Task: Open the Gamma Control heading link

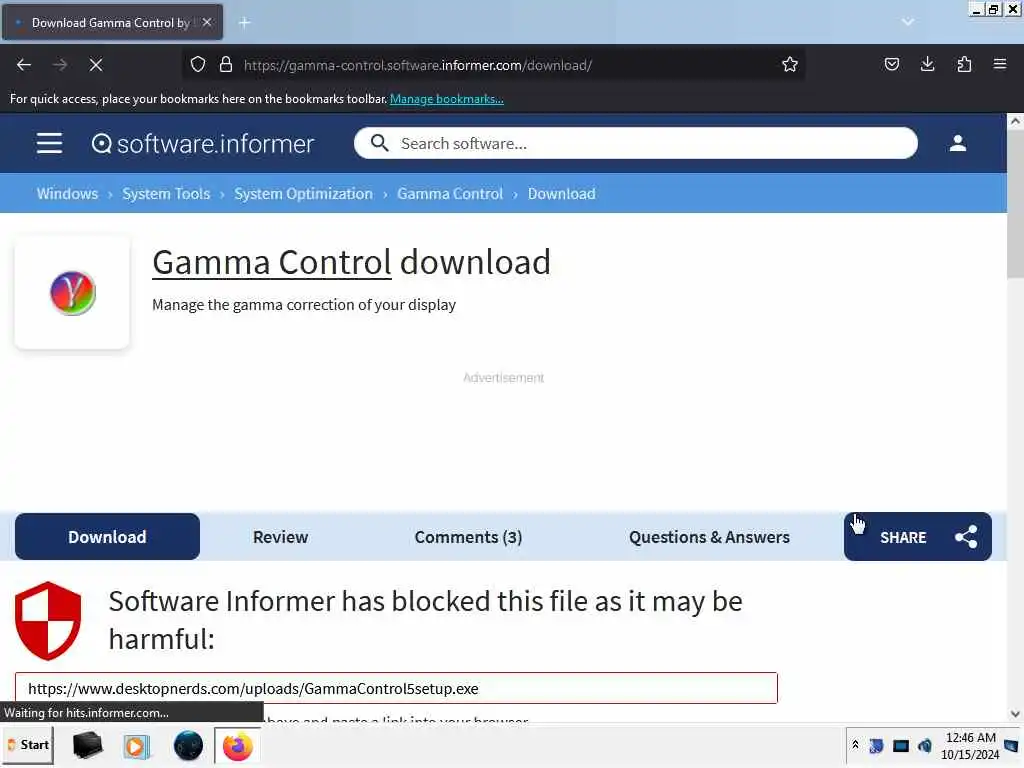Action: tap(272, 263)
